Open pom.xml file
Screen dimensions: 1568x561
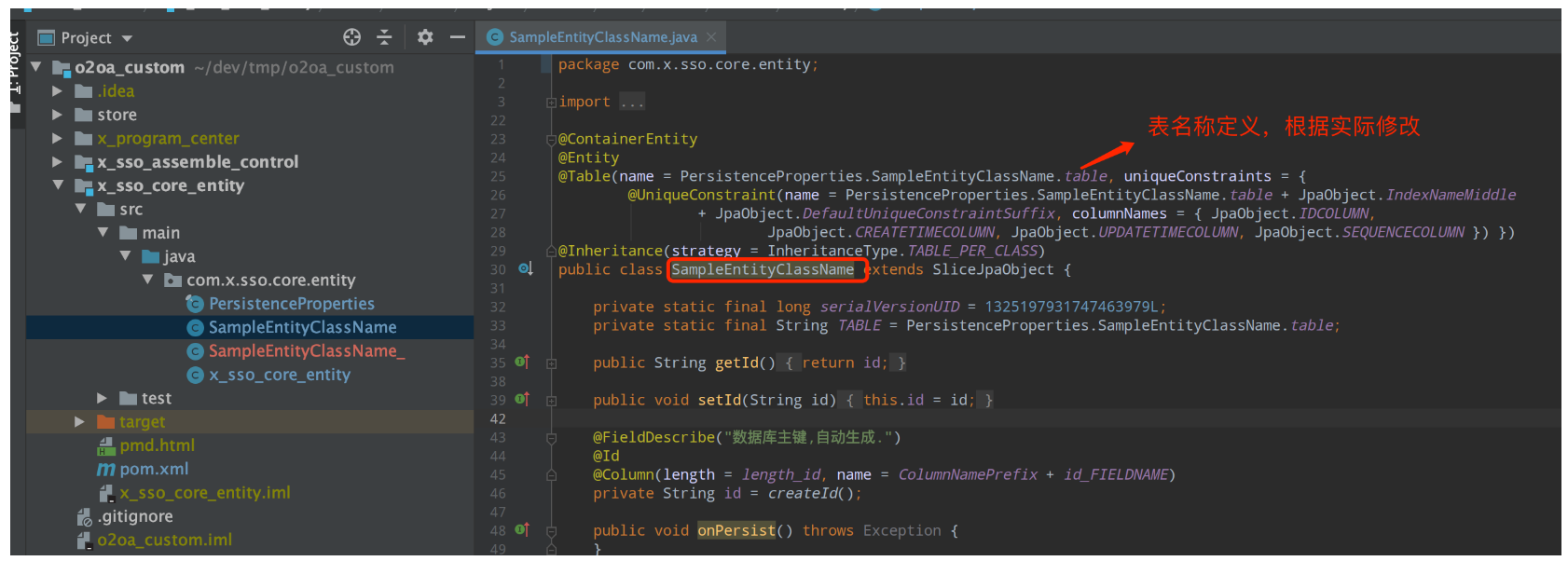(x=154, y=469)
